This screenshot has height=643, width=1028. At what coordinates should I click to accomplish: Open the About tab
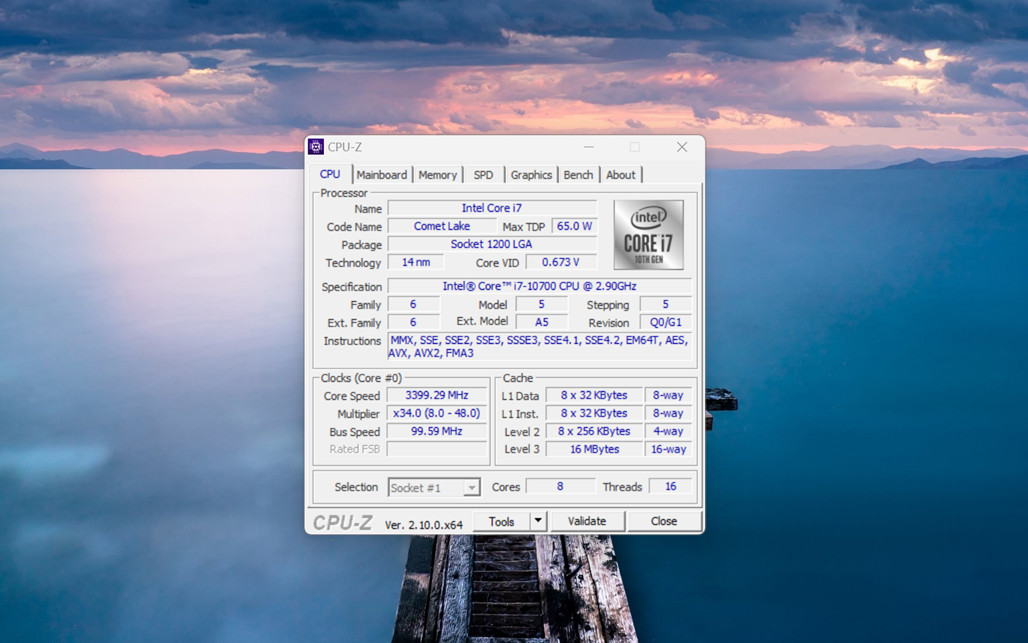pos(620,175)
